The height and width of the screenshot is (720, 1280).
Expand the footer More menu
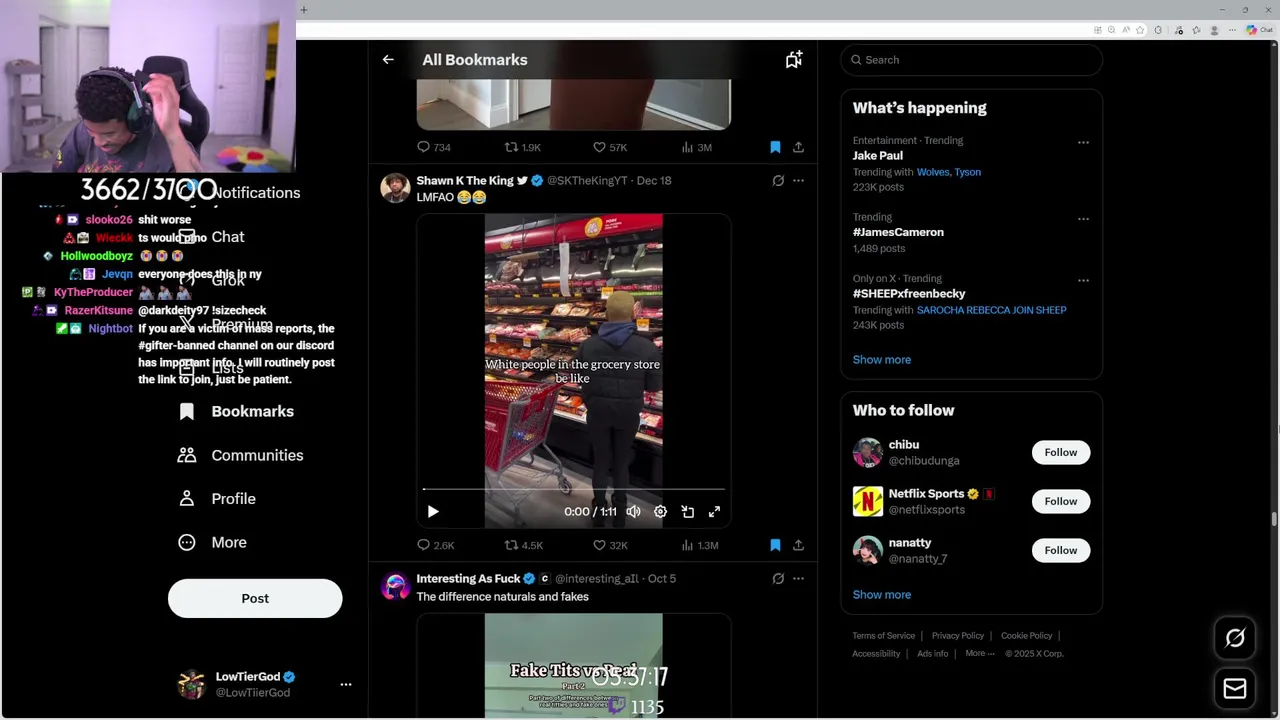[x=979, y=654]
